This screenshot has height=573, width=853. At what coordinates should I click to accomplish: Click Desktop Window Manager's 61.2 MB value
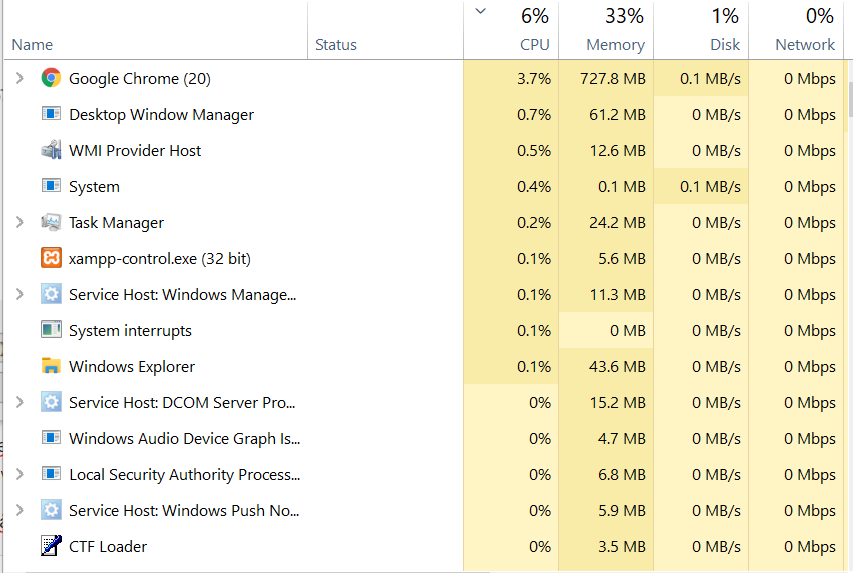click(x=617, y=115)
